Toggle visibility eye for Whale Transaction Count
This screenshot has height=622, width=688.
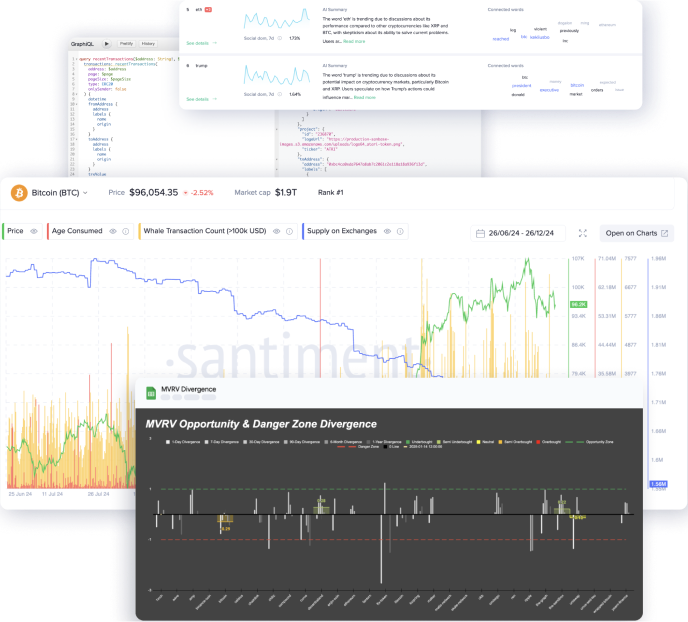coord(276,231)
